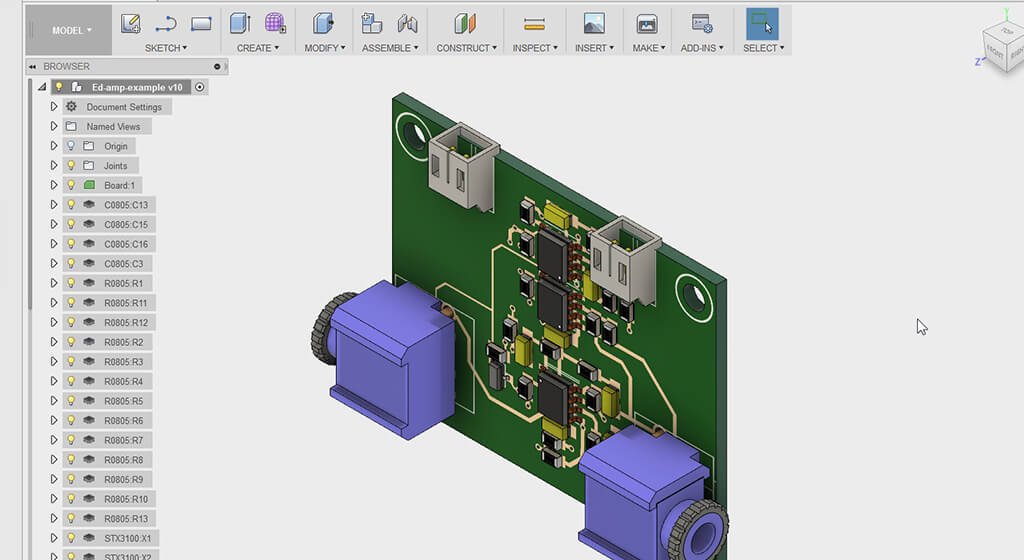Click the Document Settings gear icon

71,106
